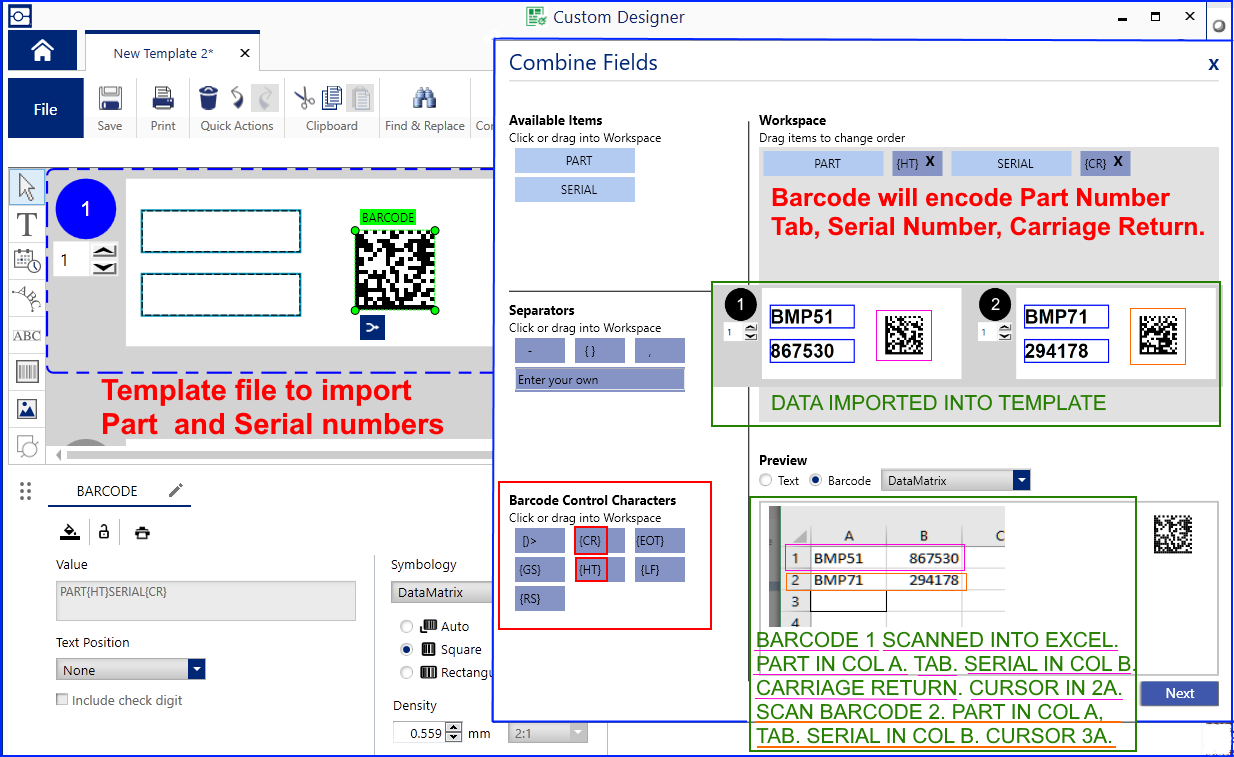
Task: Add SERIAL from Available Items
Action: (x=575, y=189)
